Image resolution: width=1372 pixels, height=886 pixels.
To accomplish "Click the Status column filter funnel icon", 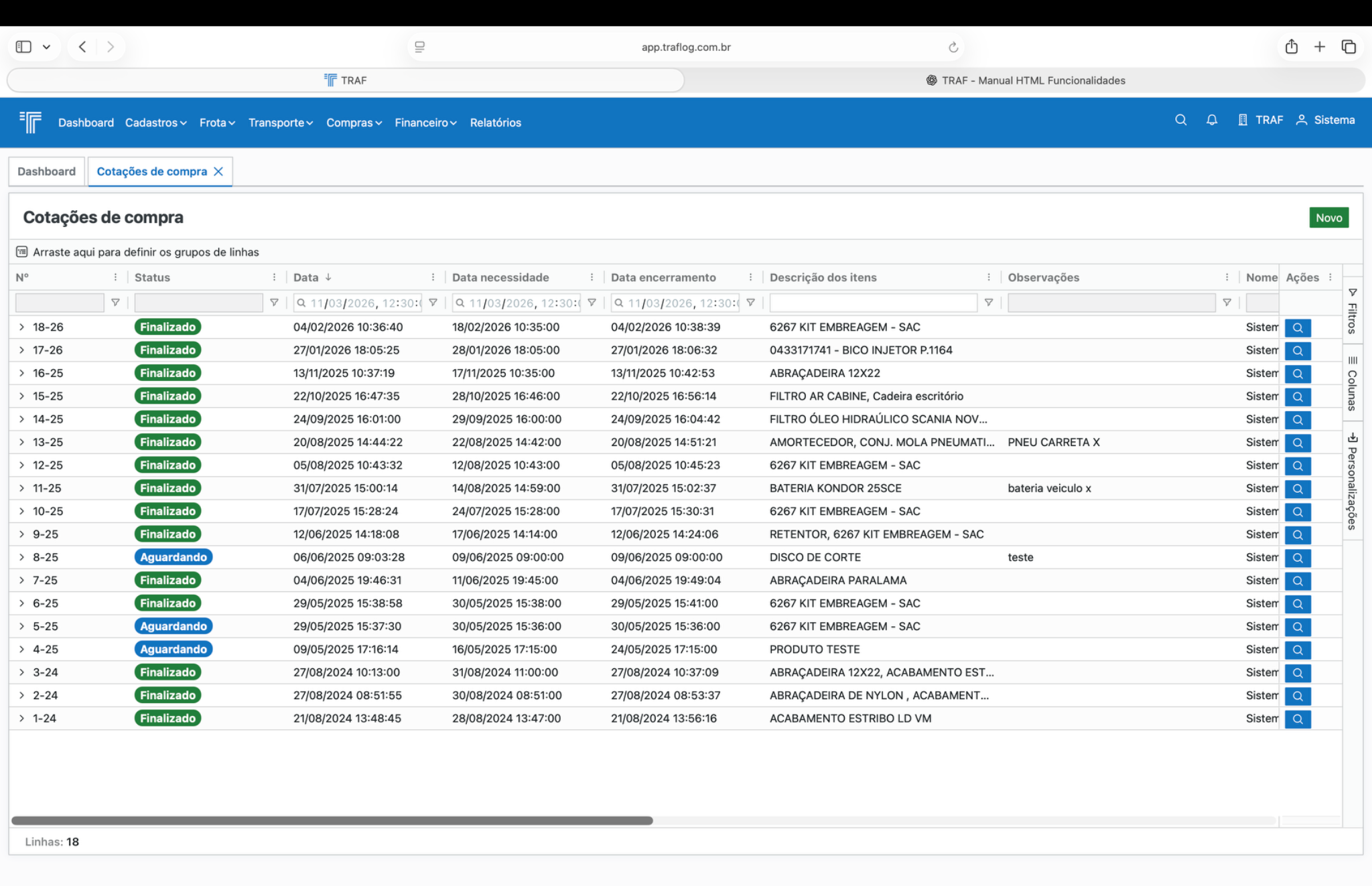I will pyautogui.click(x=274, y=303).
